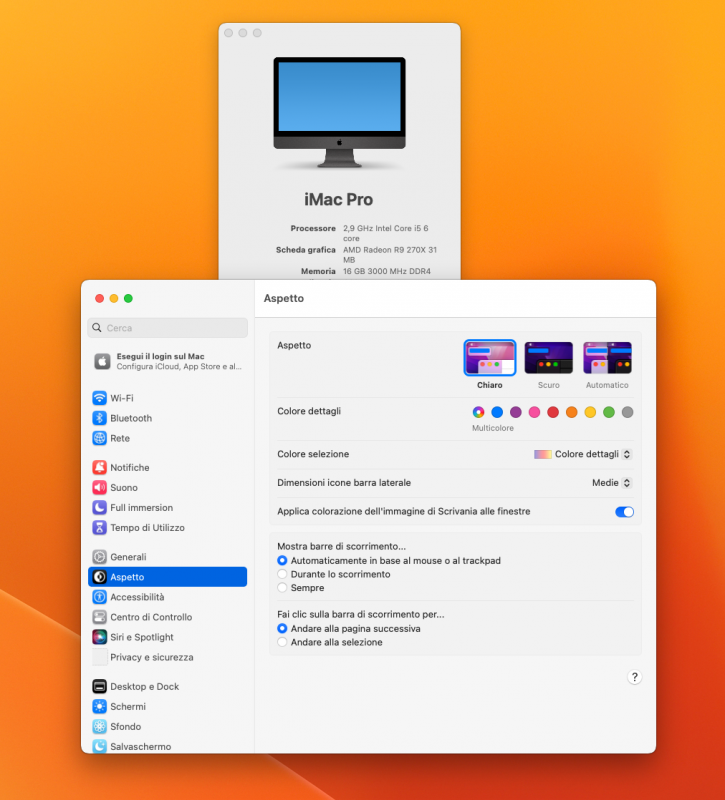The height and width of the screenshot is (800, 725).
Task: Pick pink accent color
Action: (x=534, y=412)
